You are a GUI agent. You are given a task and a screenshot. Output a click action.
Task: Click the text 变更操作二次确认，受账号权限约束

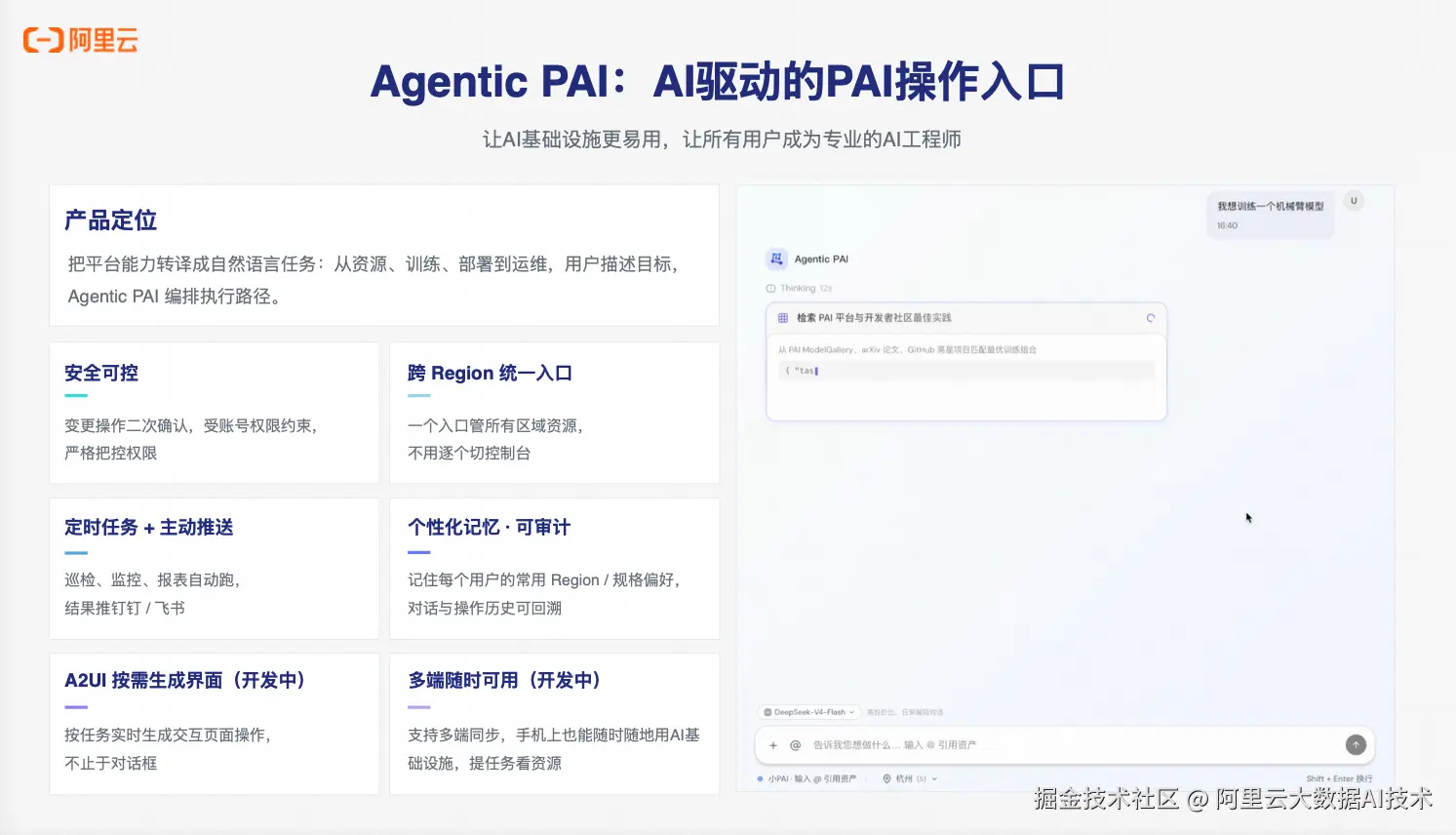tap(190, 425)
